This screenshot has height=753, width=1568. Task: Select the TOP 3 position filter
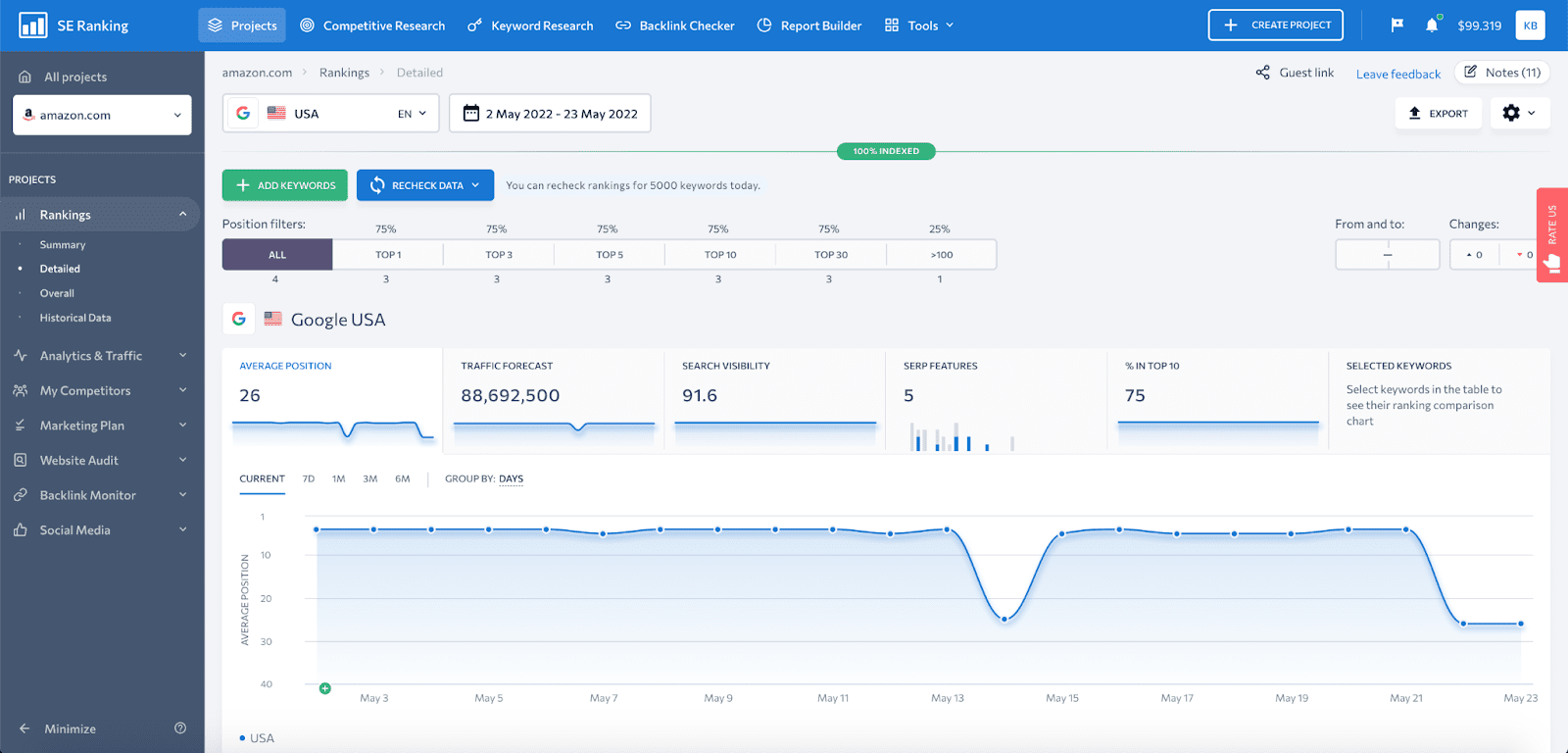499,255
